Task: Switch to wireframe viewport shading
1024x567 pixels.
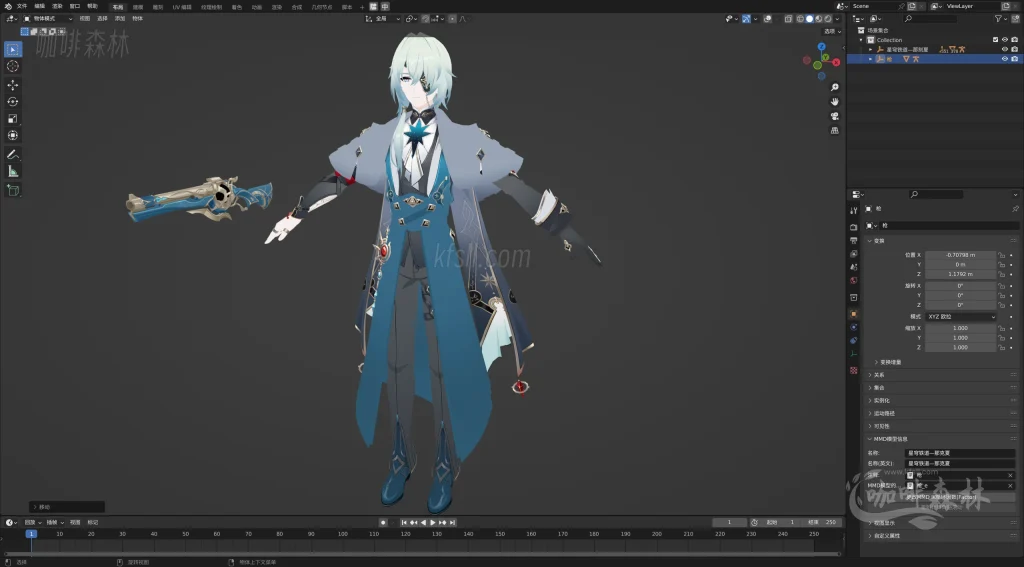Action: pos(800,19)
